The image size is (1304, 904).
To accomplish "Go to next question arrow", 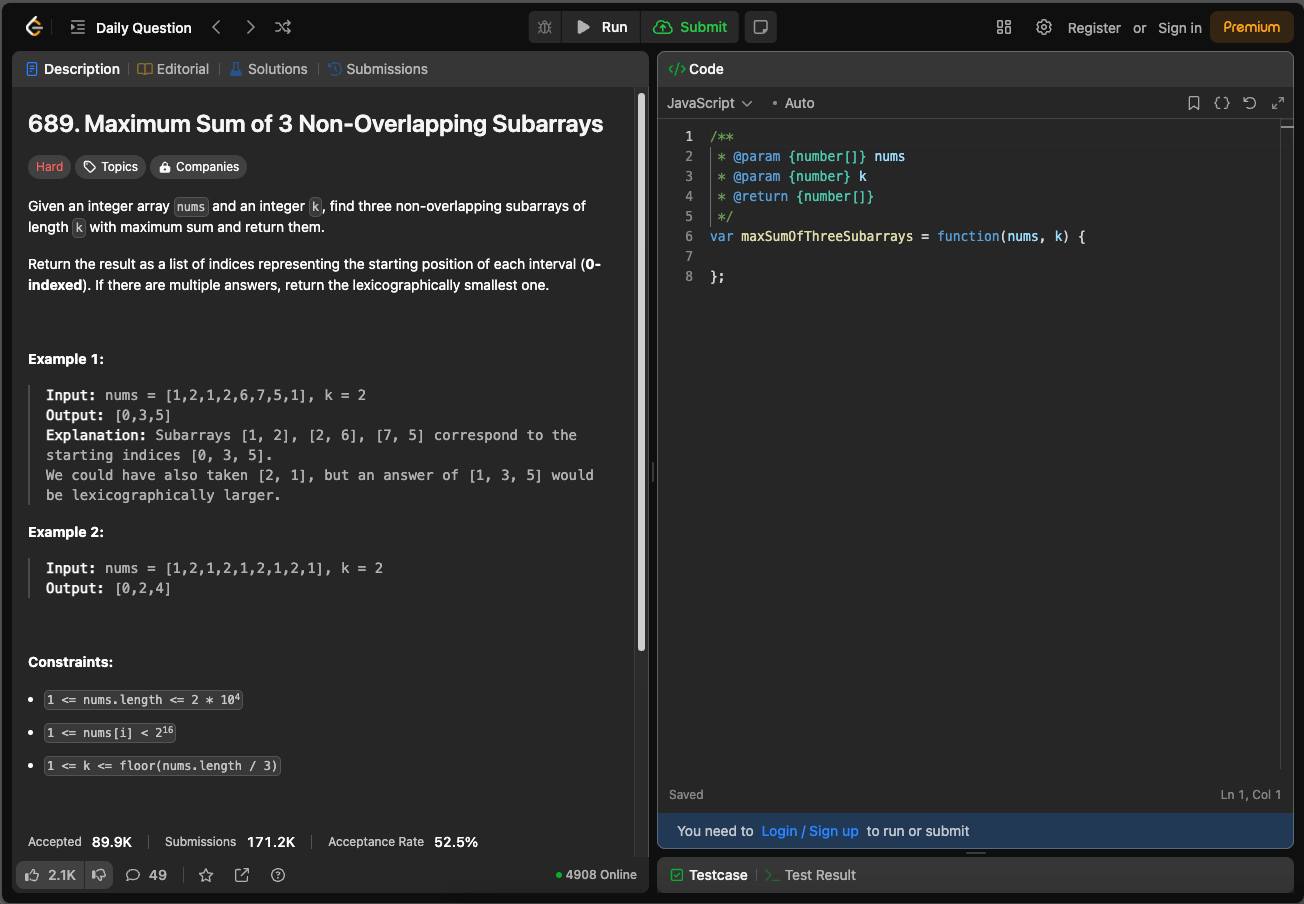I will click(250, 27).
